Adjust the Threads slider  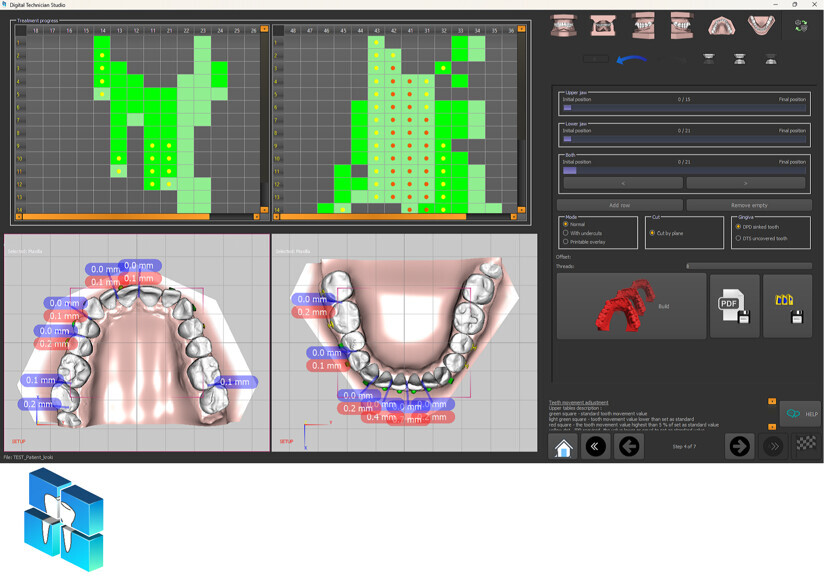point(688,264)
